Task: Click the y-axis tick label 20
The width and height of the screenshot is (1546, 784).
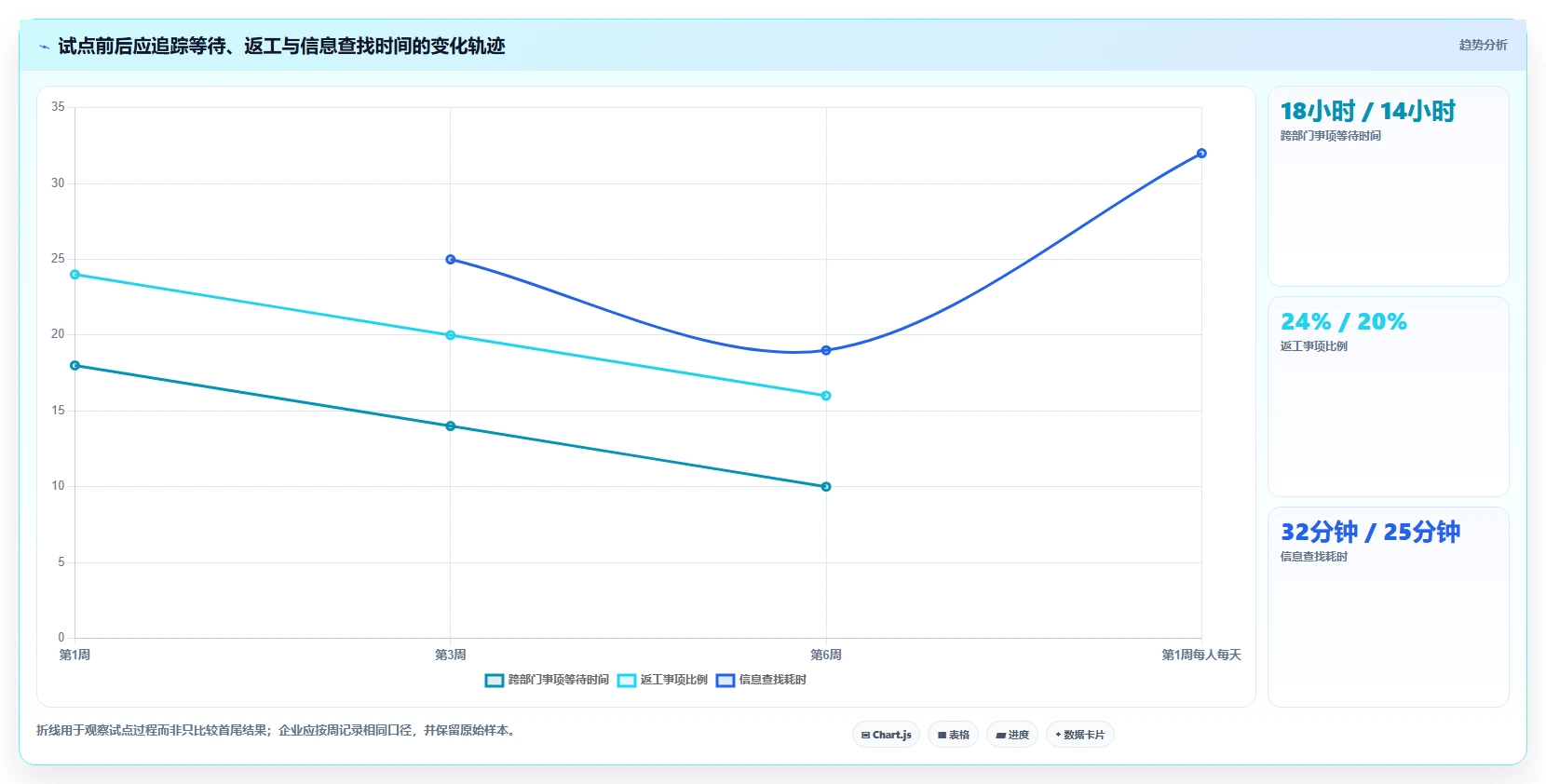Action: coord(58,334)
